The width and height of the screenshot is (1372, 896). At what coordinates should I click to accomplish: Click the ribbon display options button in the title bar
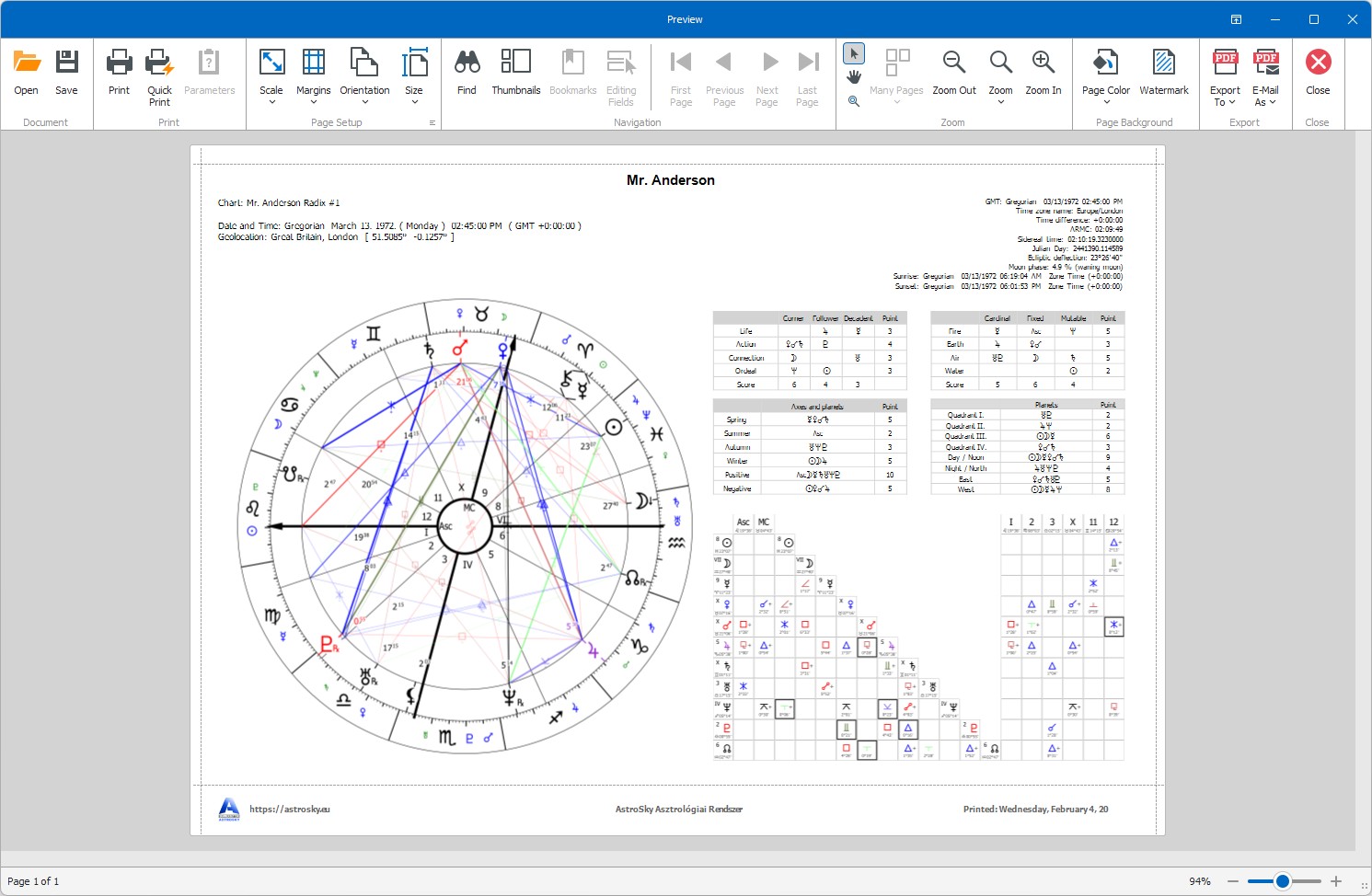coord(1236,19)
